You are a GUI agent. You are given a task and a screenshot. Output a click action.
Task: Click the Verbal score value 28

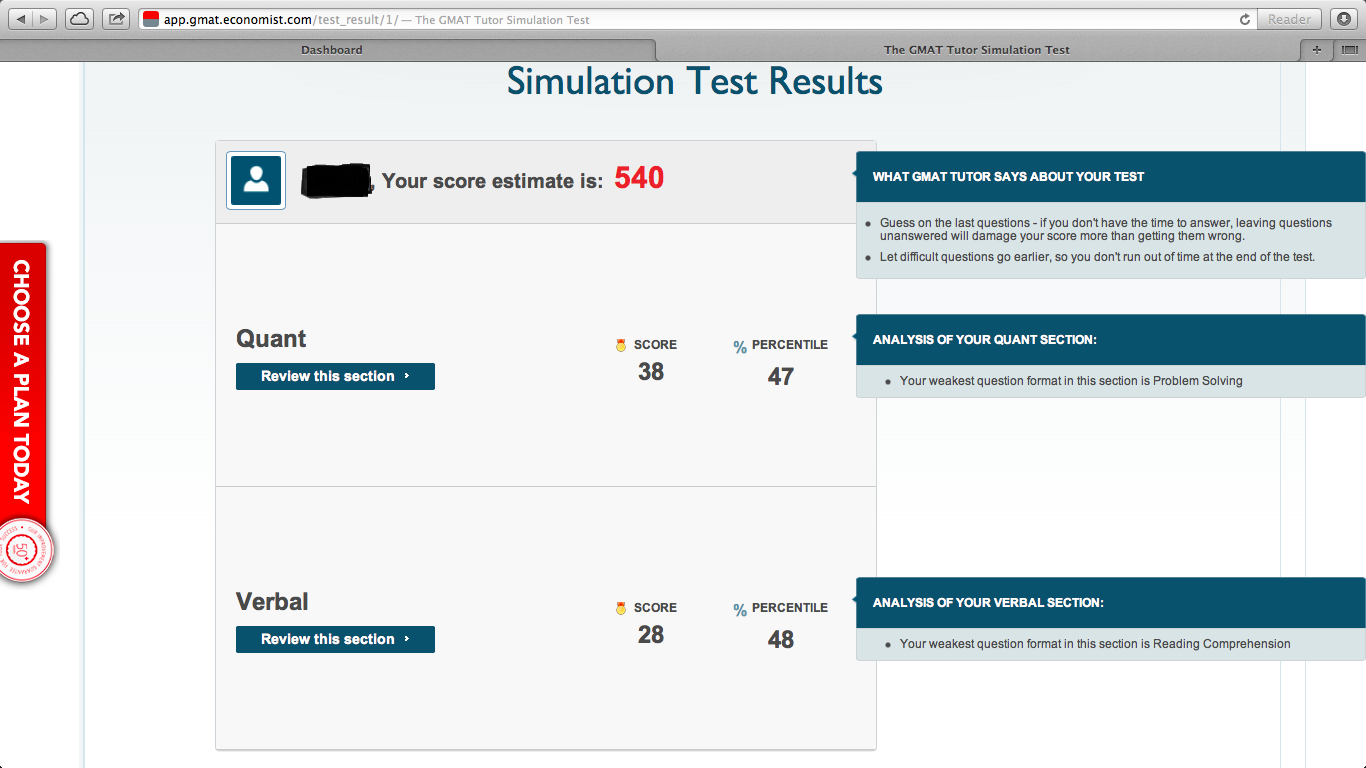click(651, 635)
